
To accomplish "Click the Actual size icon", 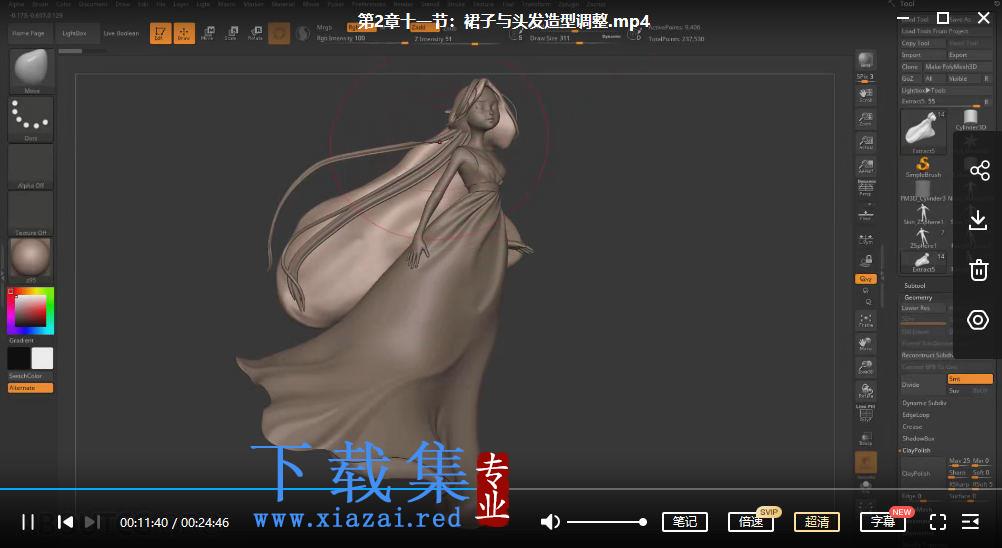I will (x=865, y=142).
